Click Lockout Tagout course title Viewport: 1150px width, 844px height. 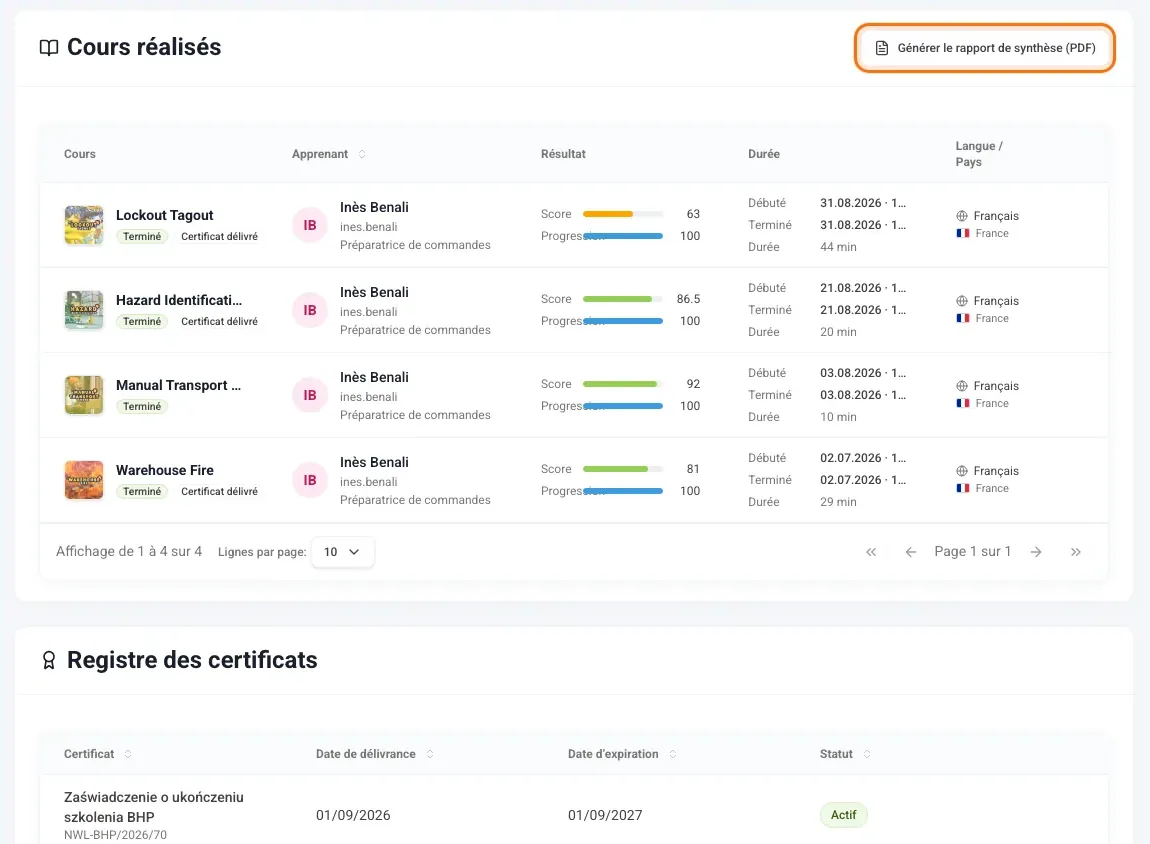(x=164, y=215)
